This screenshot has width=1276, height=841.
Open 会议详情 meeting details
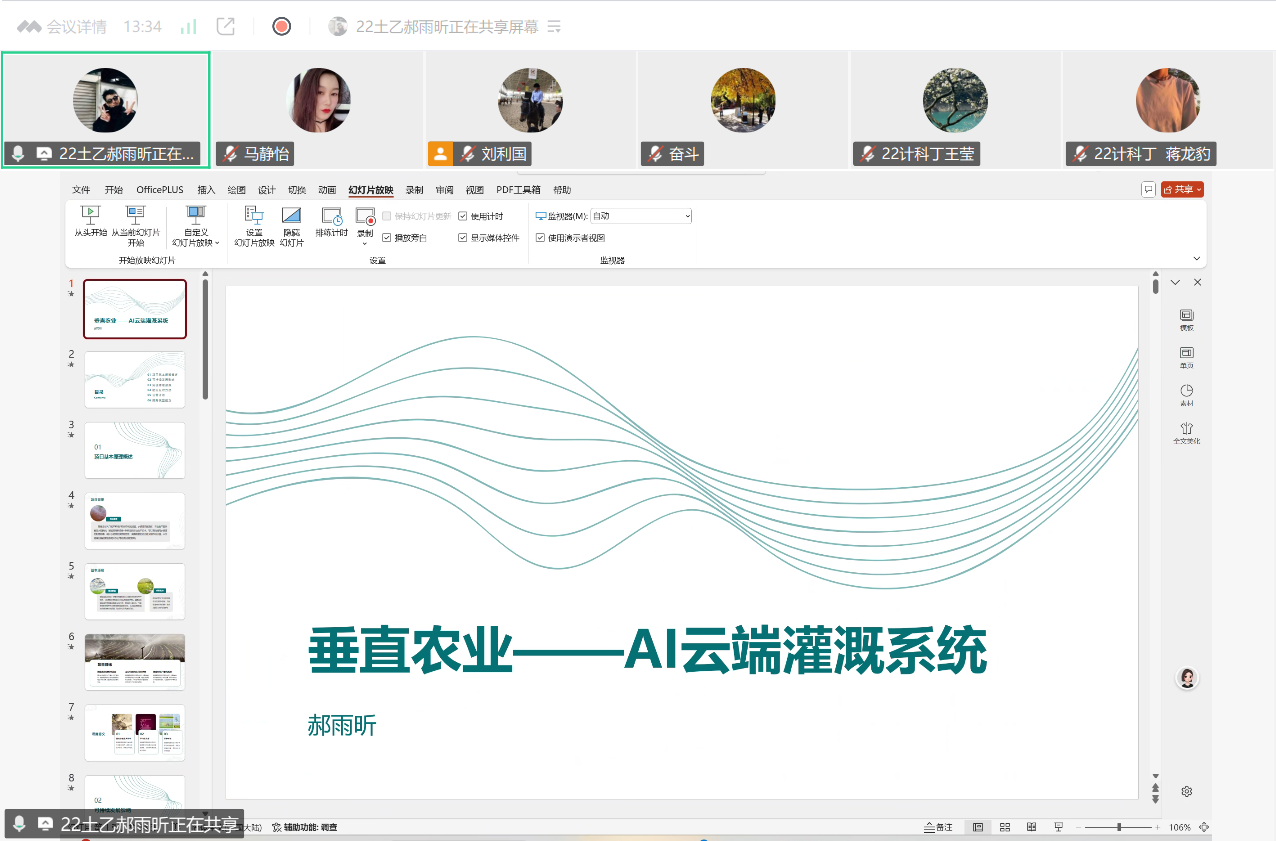[x=62, y=27]
